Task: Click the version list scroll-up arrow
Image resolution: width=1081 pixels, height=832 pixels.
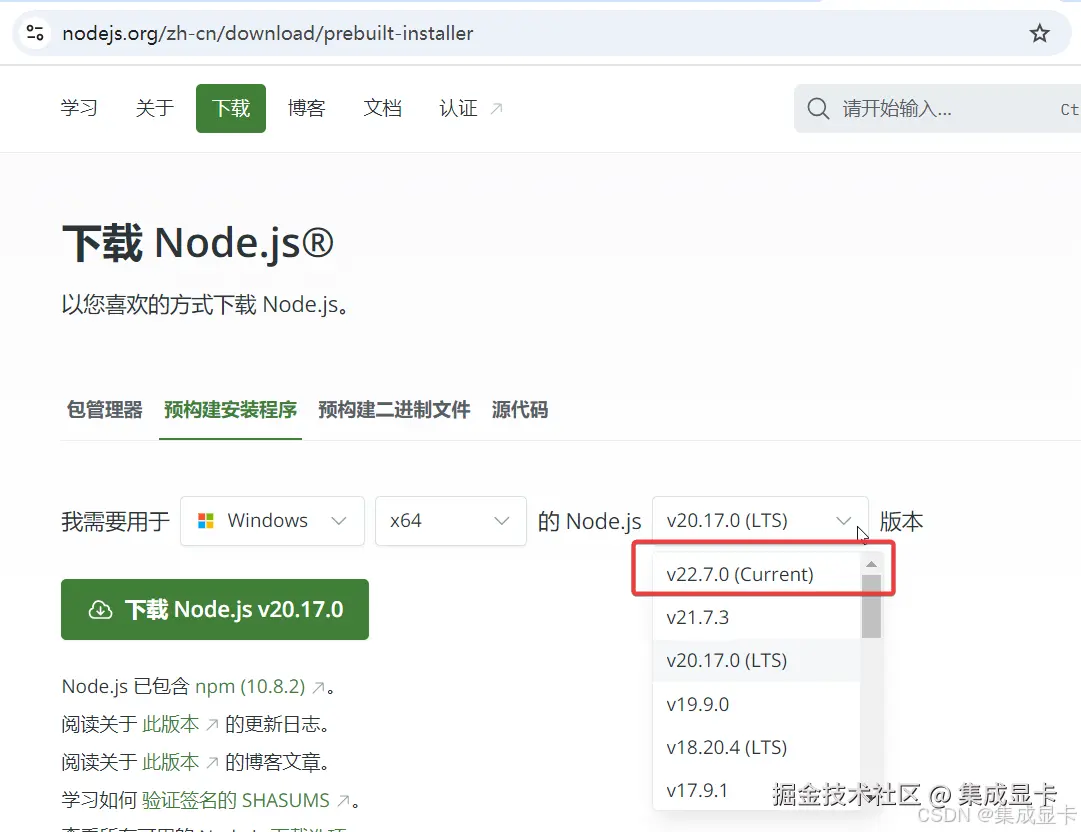Action: (871, 564)
